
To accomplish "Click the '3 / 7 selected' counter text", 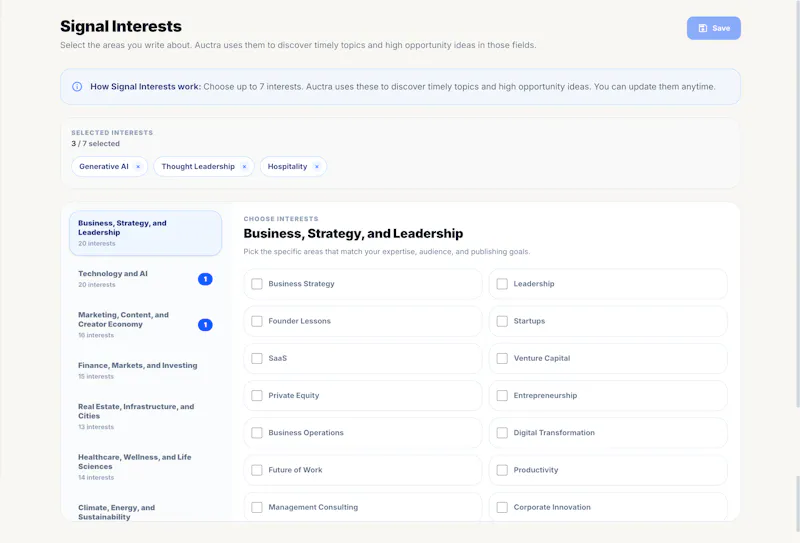I will 95,144.
